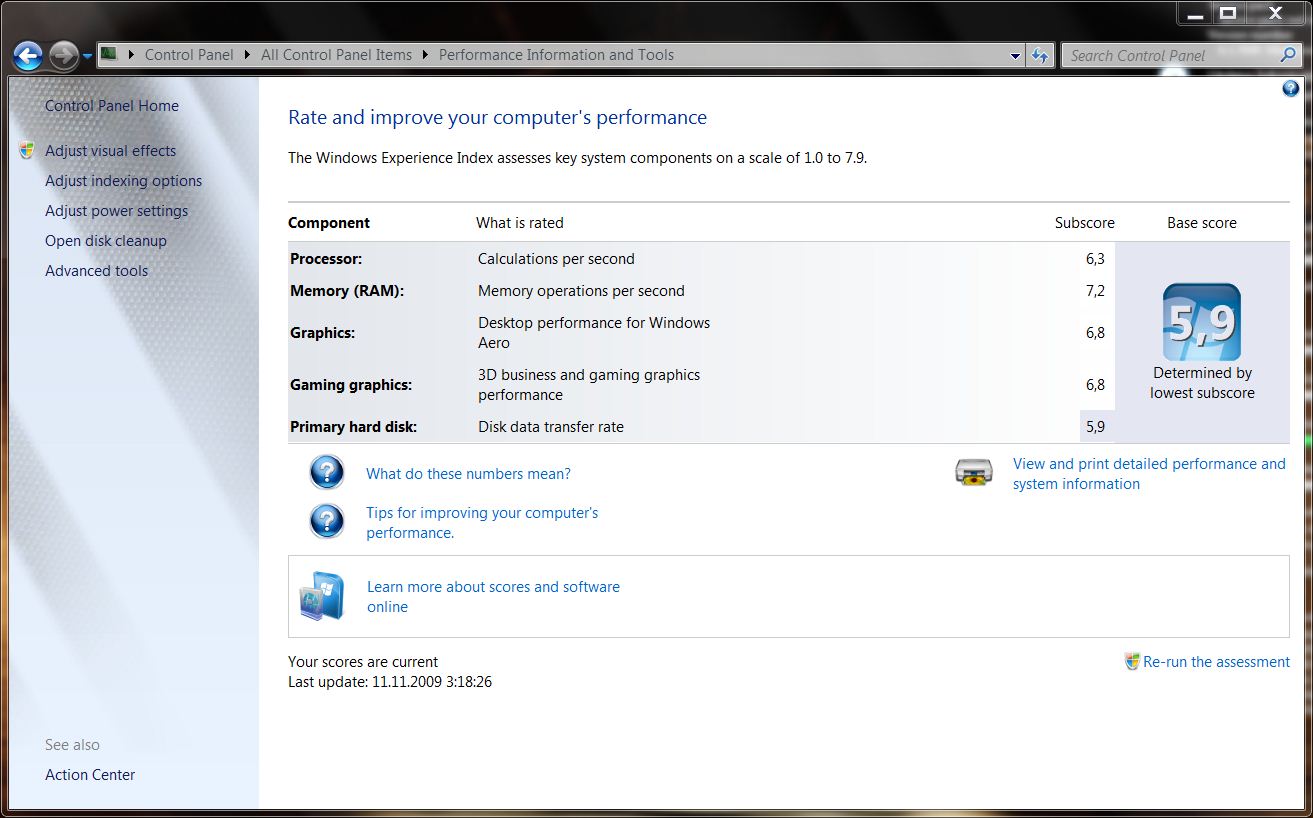The height and width of the screenshot is (818, 1313).
Task: Select the Processor row label
Action: [326, 259]
